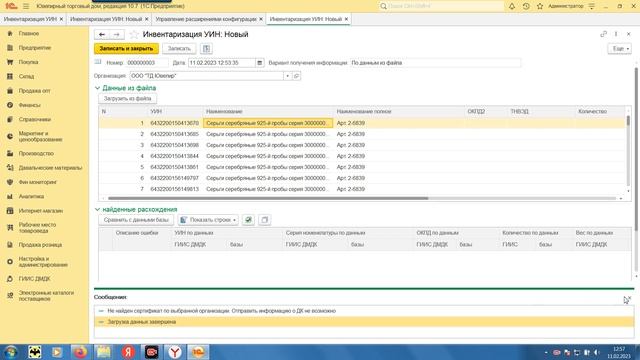The width and height of the screenshot is (640, 360).
Task: Click Записать button
Action: [179, 49]
